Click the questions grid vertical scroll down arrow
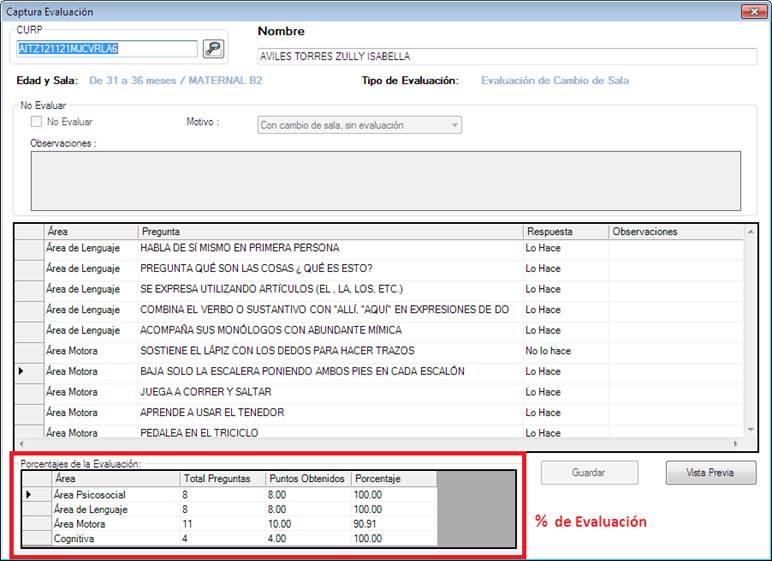 750,430
